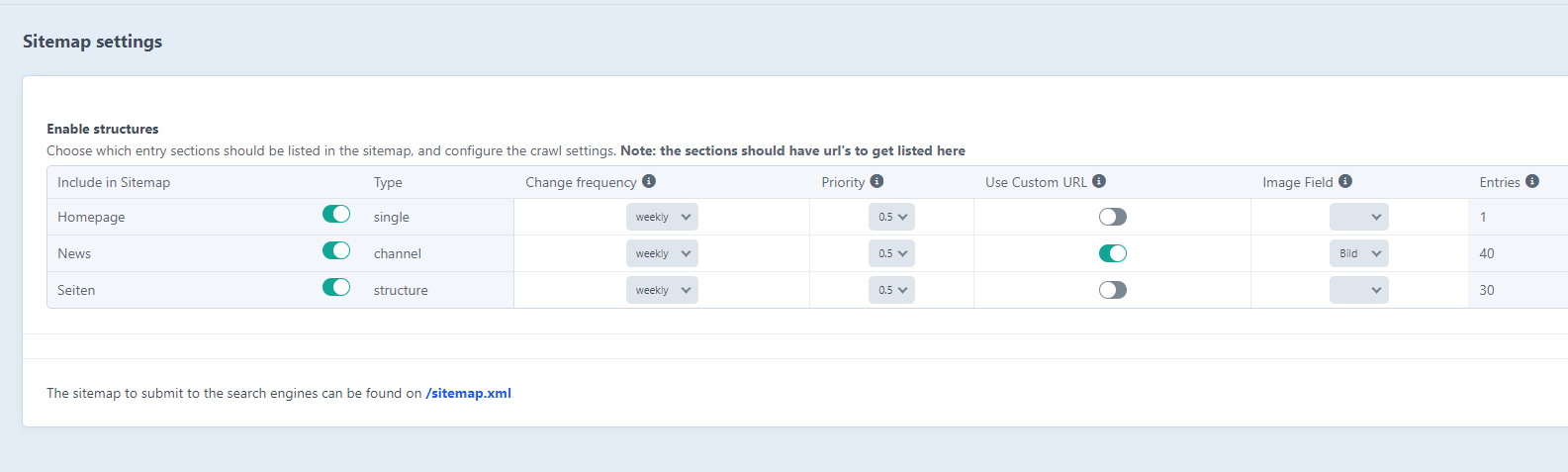
Task: Turn off Seiten include in sitemap
Action: coord(336,288)
